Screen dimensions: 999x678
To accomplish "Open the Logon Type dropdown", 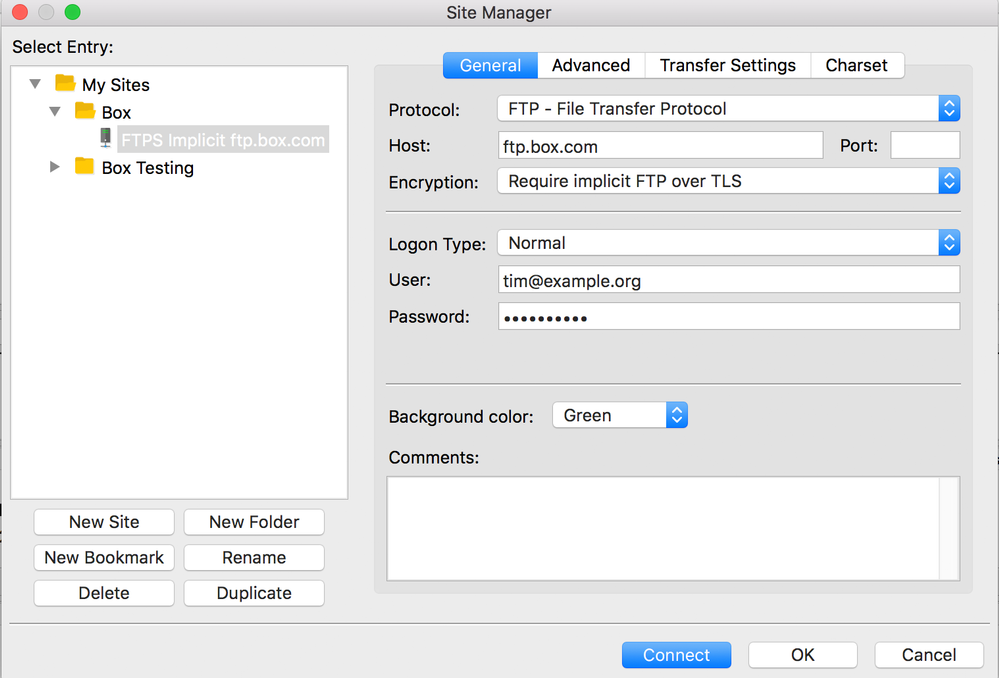I will tap(728, 243).
